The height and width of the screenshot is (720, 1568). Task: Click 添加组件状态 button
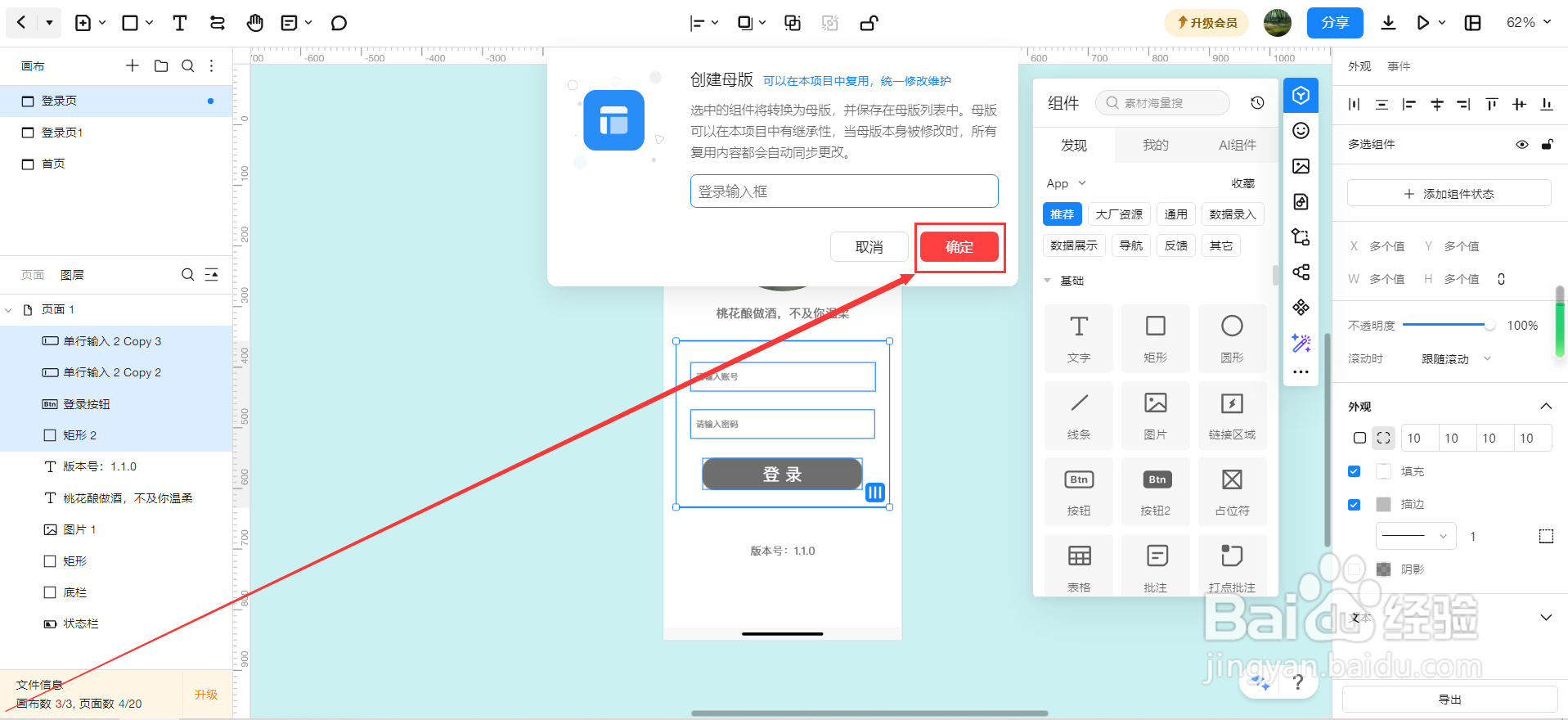point(1449,194)
